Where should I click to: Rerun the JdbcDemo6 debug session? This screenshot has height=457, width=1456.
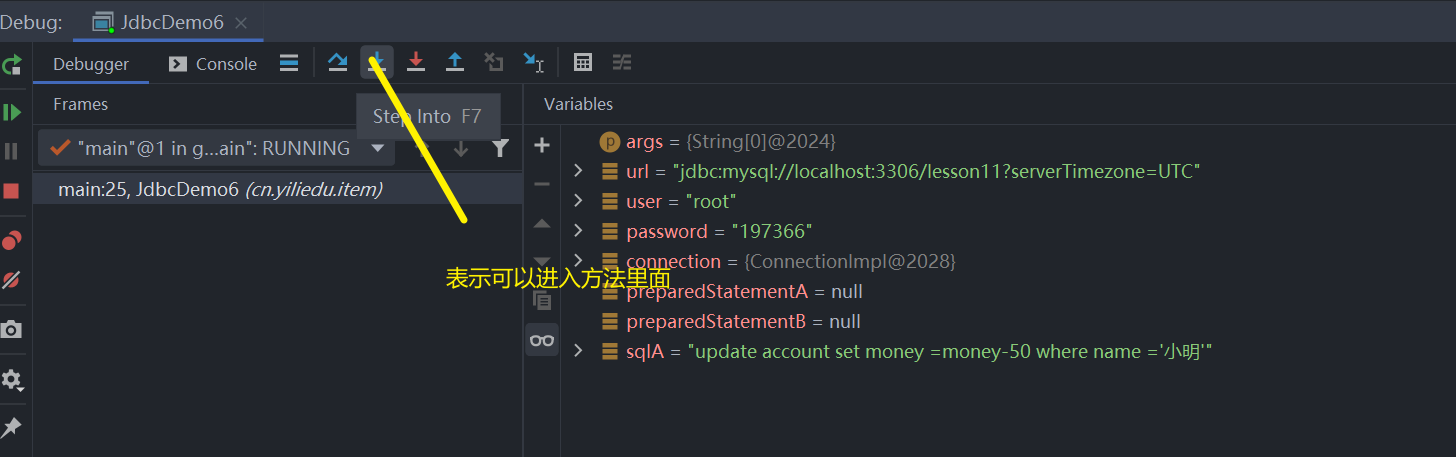point(12,66)
